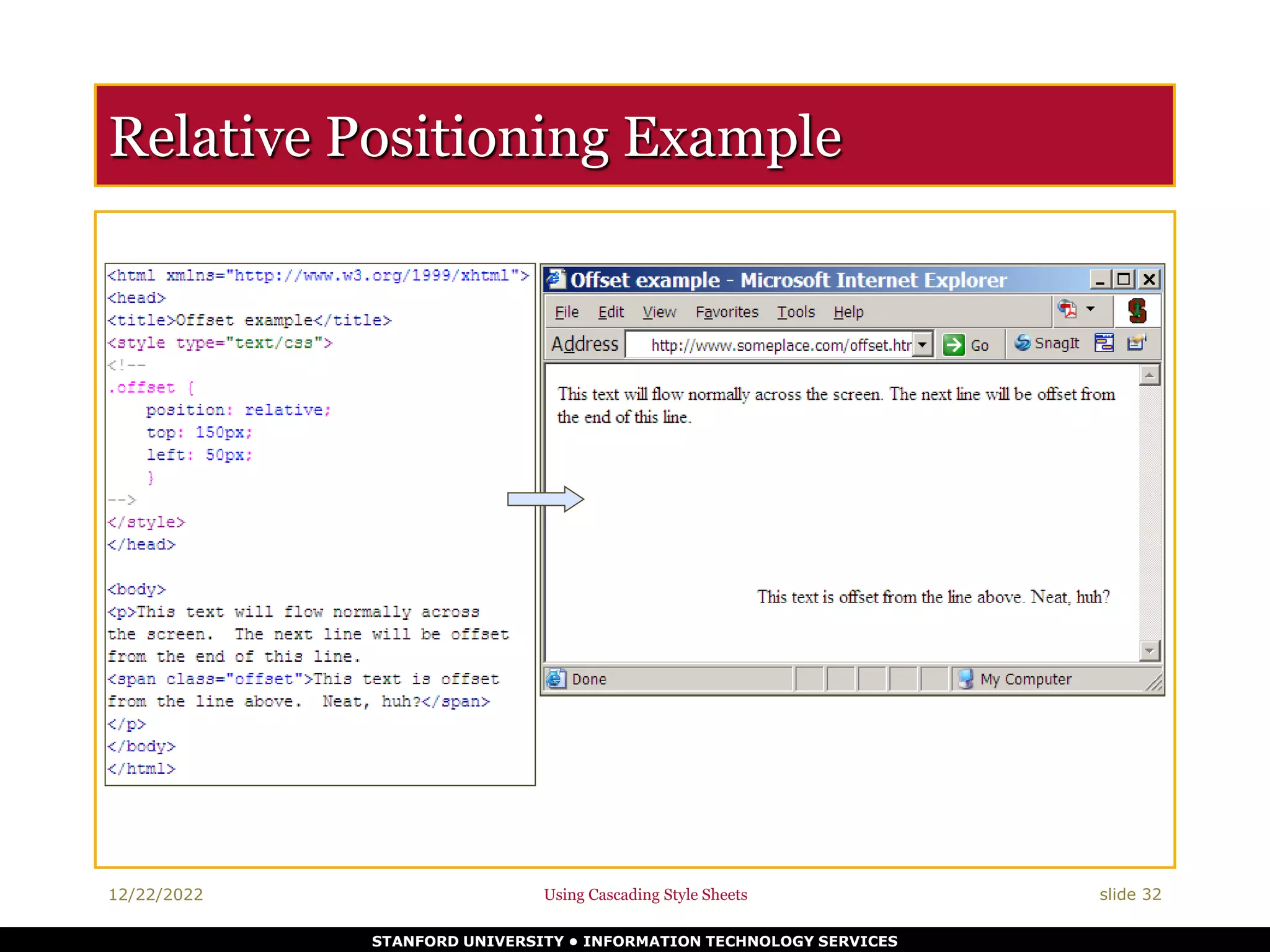1270x952 pixels.
Task: Open the File menu in Internet Explorer
Action: [x=566, y=312]
